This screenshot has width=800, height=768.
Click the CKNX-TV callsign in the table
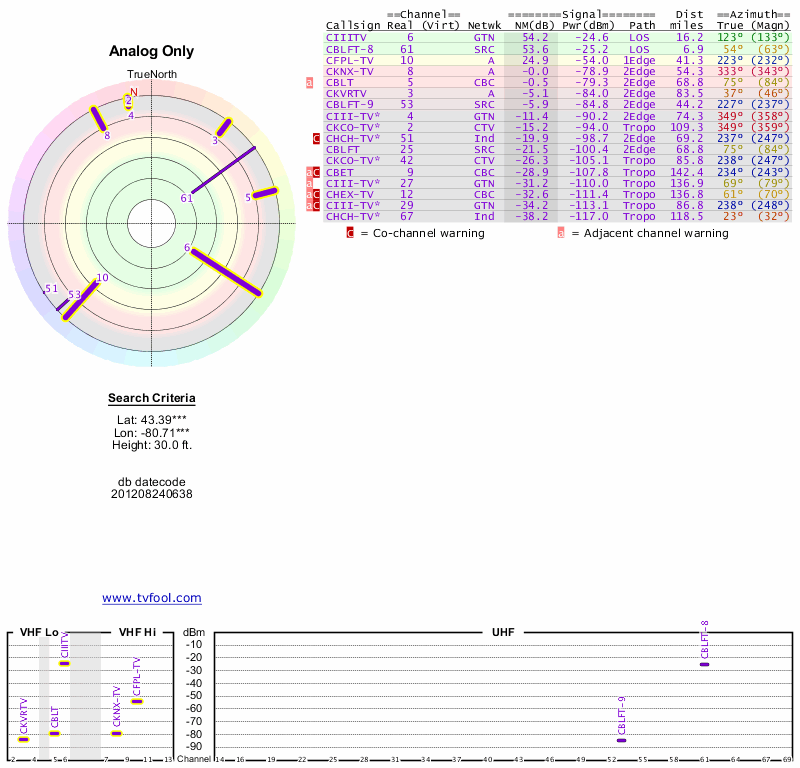349,72
